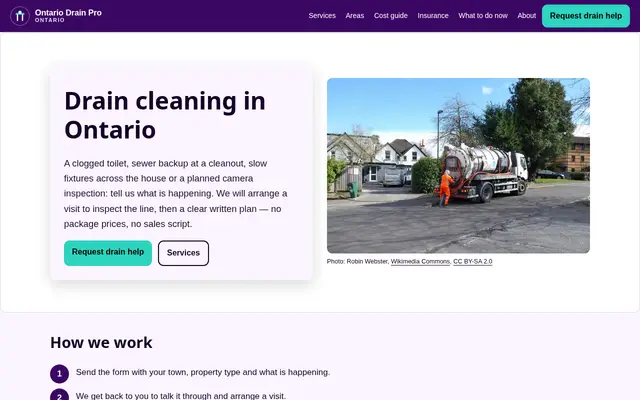
Task: Open the Ontario Drain Pro home link text
Action: (x=68, y=16)
